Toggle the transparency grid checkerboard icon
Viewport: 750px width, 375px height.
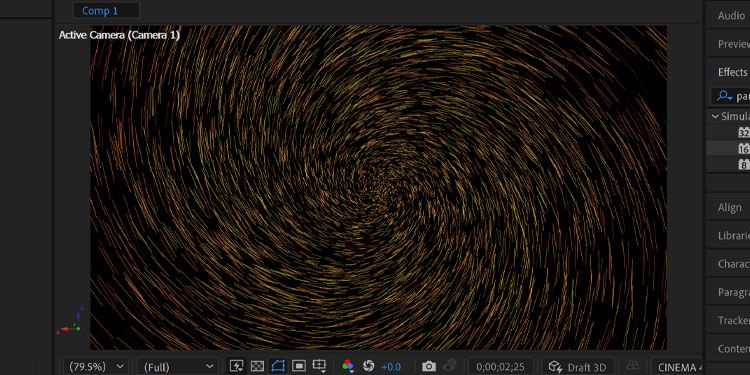click(257, 366)
